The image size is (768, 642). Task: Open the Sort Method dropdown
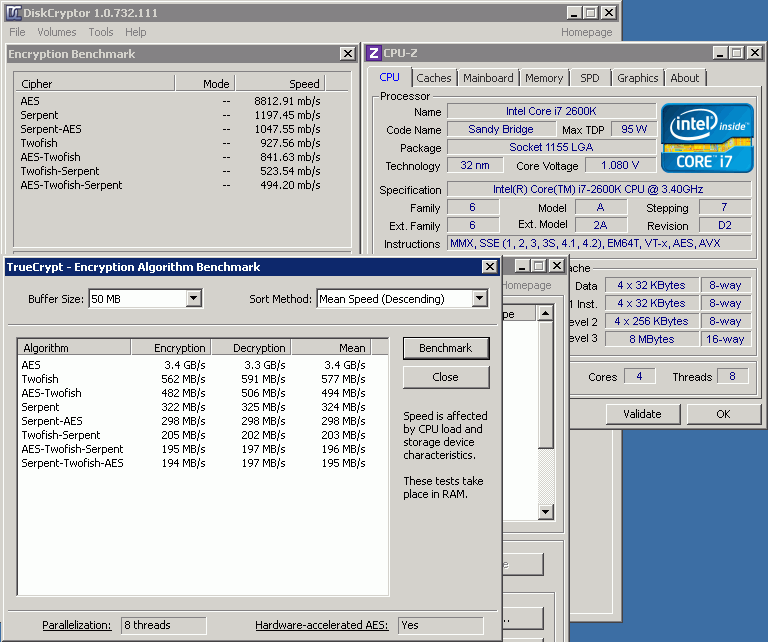(480, 298)
